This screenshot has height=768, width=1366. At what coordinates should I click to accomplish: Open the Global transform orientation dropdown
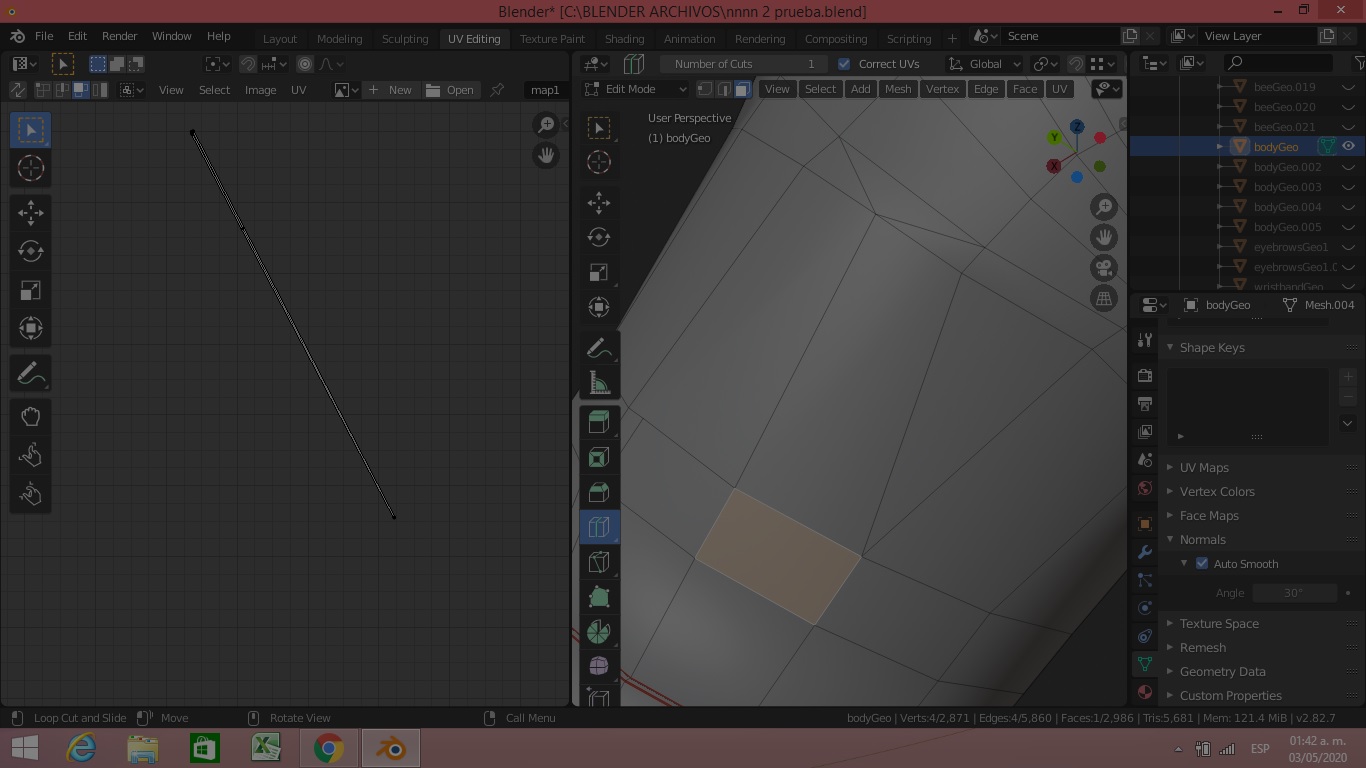pyautogui.click(x=984, y=64)
